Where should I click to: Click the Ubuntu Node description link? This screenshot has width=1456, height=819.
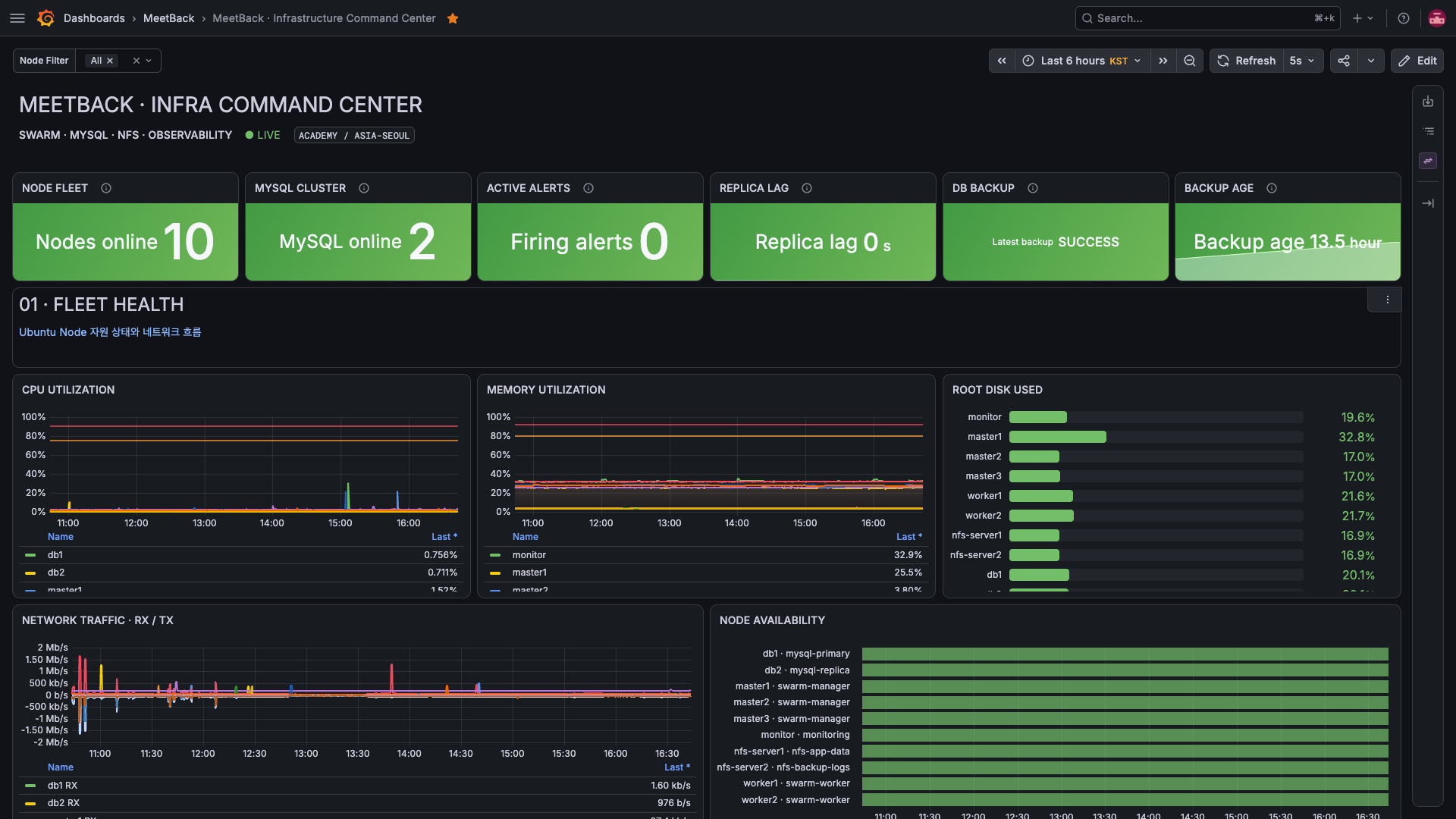(x=110, y=332)
